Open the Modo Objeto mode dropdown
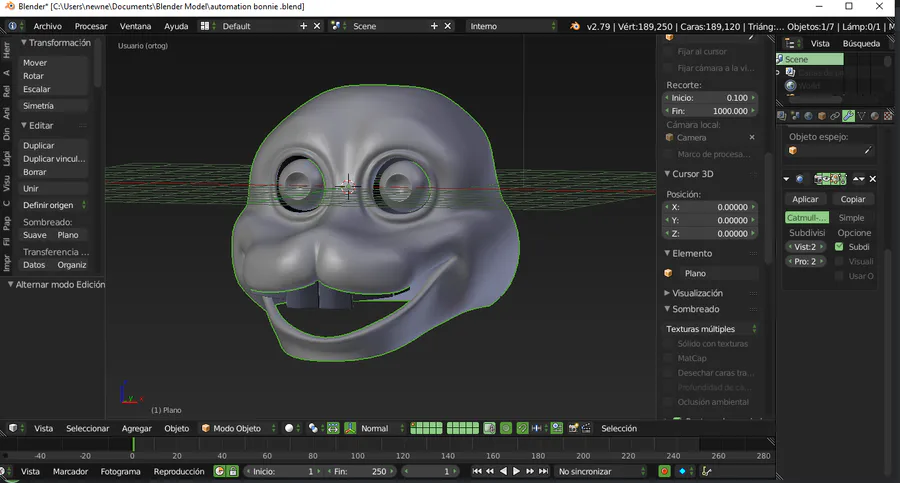The width and height of the screenshot is (900, 483). click(238, 428)
